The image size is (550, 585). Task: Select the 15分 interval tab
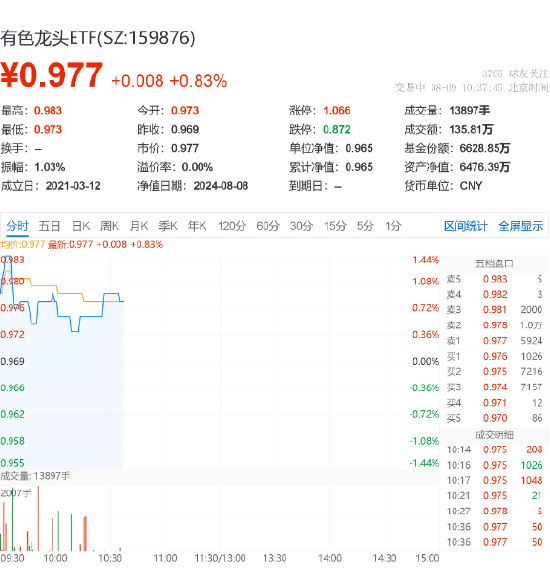335,226
